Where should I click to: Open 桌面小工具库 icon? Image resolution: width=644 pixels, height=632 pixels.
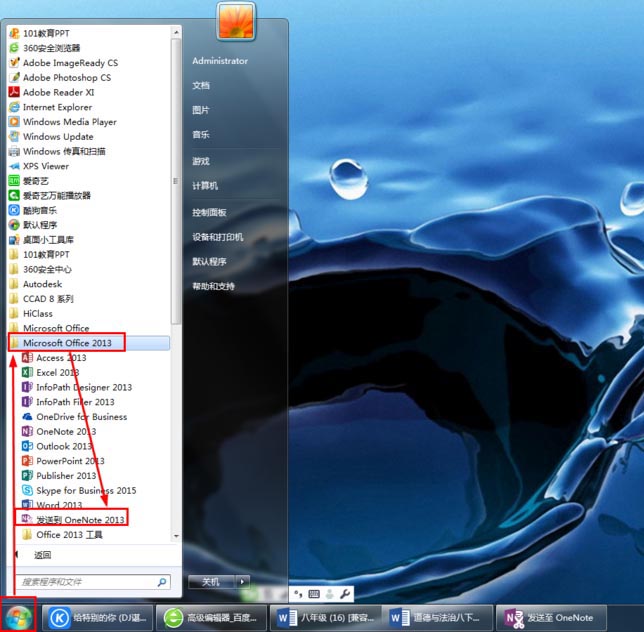14,240
